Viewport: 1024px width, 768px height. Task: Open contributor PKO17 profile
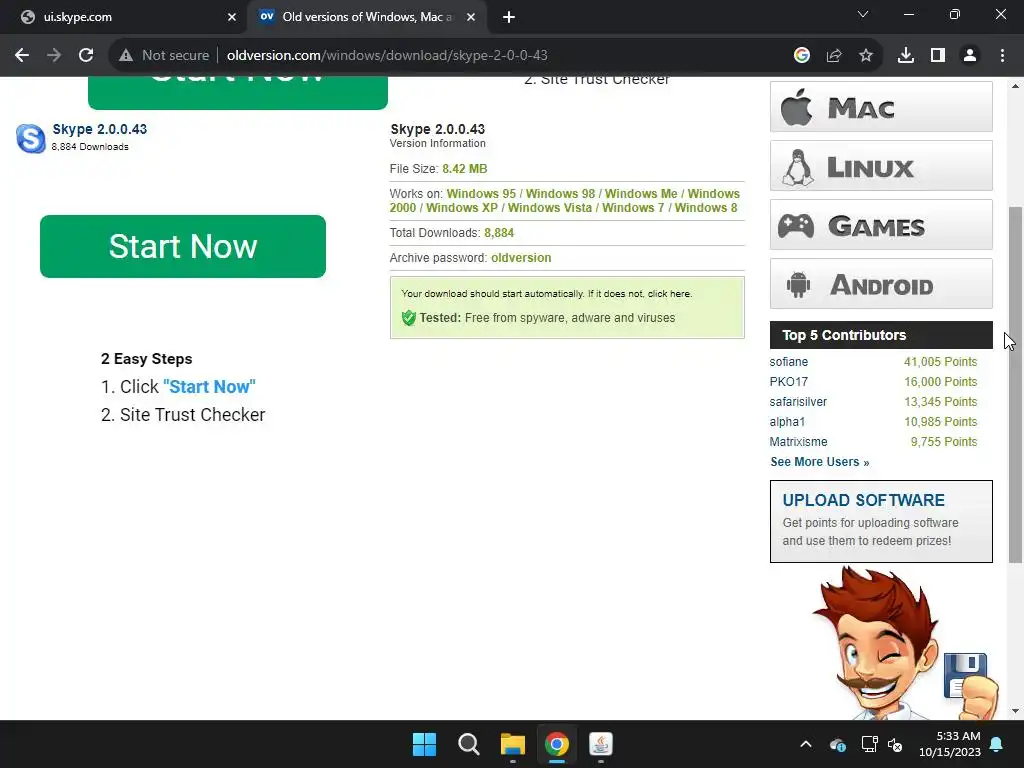[x=789, y=381]
